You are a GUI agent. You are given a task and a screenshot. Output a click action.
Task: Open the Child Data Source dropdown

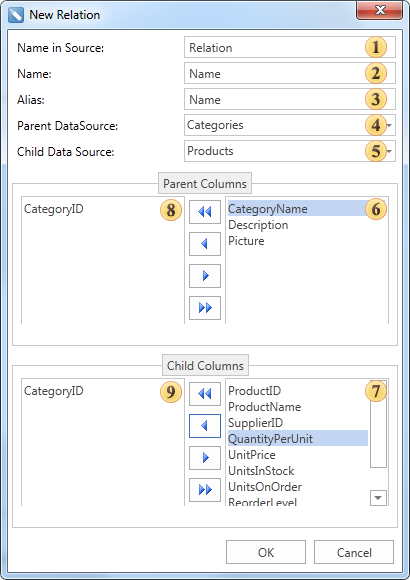tap(389, 151)
